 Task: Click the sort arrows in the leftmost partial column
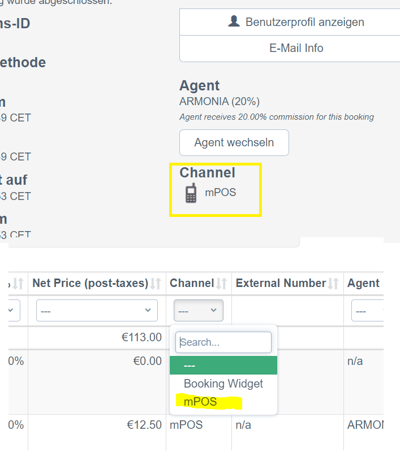(x=18, y=283)
